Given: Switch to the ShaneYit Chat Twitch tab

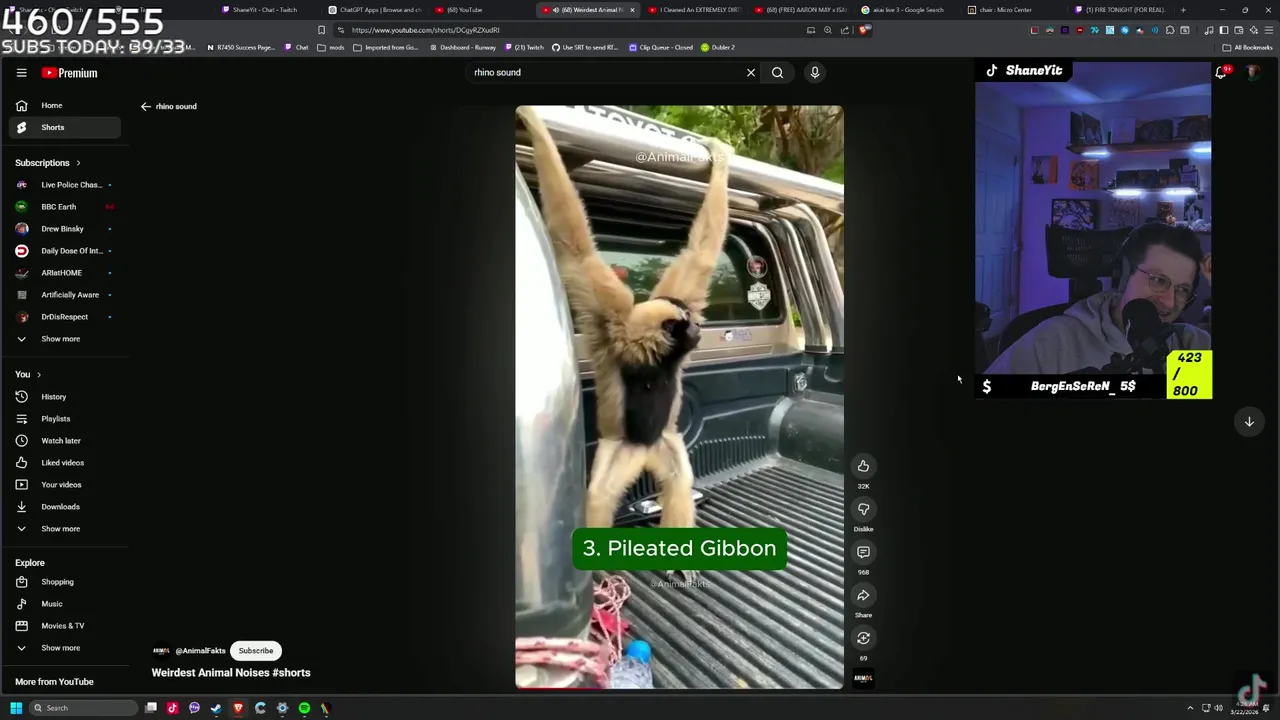Looking at the screenshot, I should click(x=264, y=10).
